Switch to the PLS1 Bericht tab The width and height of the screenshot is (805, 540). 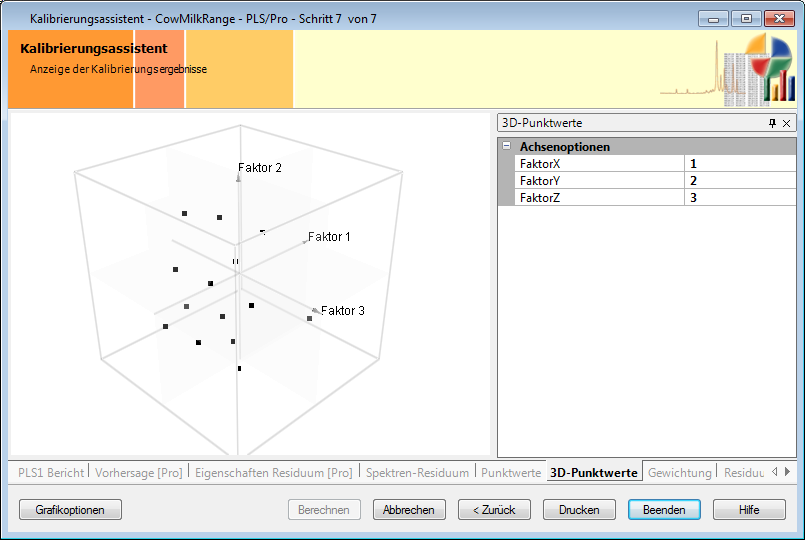(51, 472)
